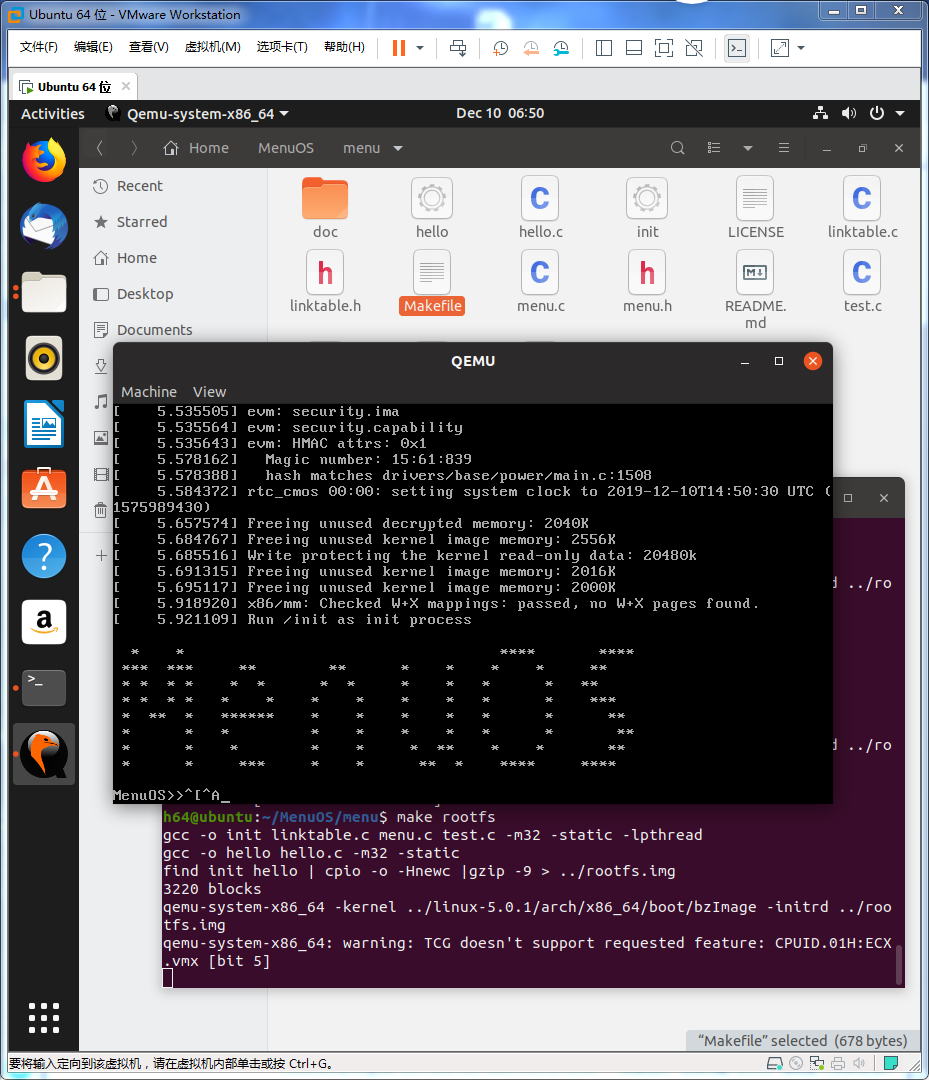Search in the Files window

pyautogui.click(x=678, y=148)
